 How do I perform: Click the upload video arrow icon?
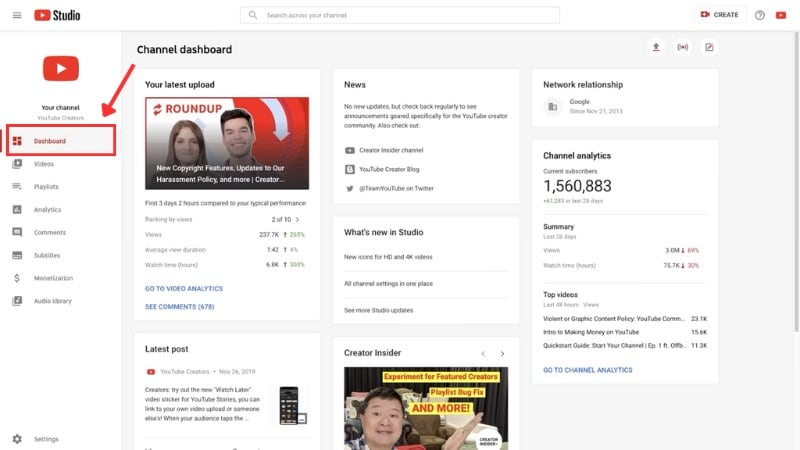click(656, 47)
